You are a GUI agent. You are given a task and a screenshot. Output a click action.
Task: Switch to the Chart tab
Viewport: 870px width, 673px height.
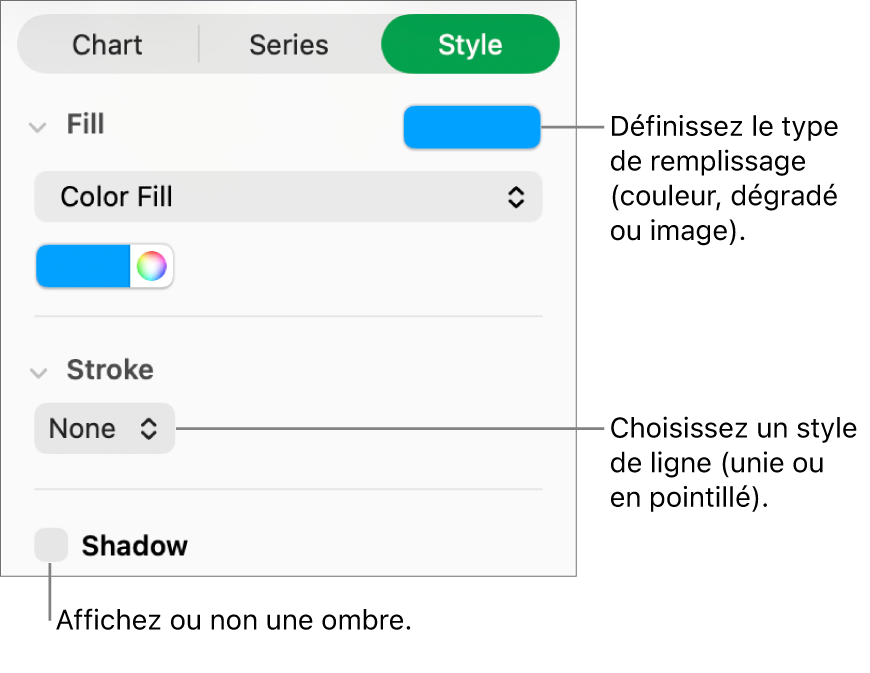coord(106,44)
